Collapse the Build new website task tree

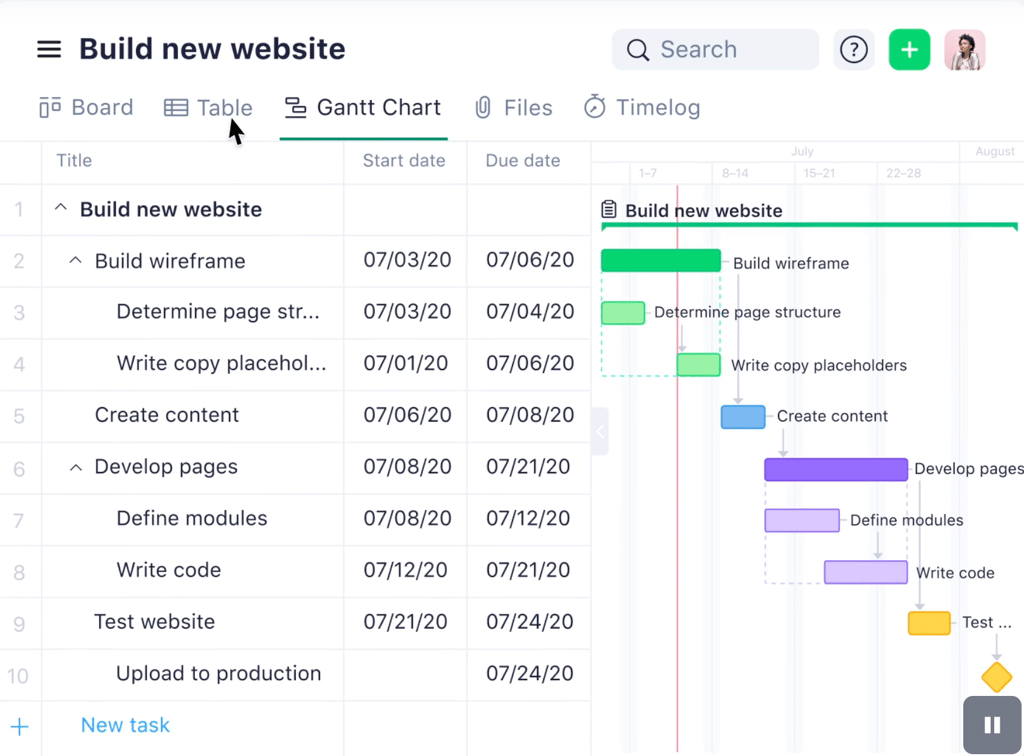[60, 209]
